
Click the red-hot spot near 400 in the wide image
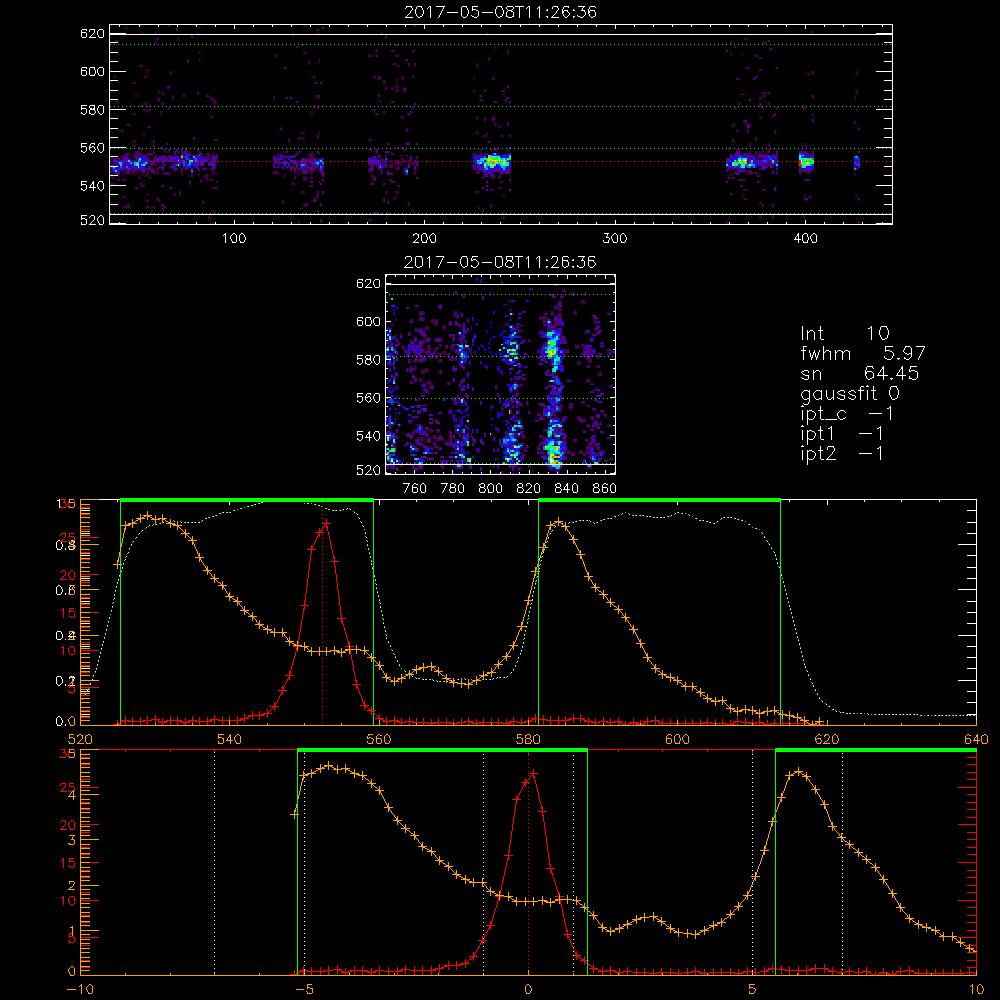click(805, 162)
